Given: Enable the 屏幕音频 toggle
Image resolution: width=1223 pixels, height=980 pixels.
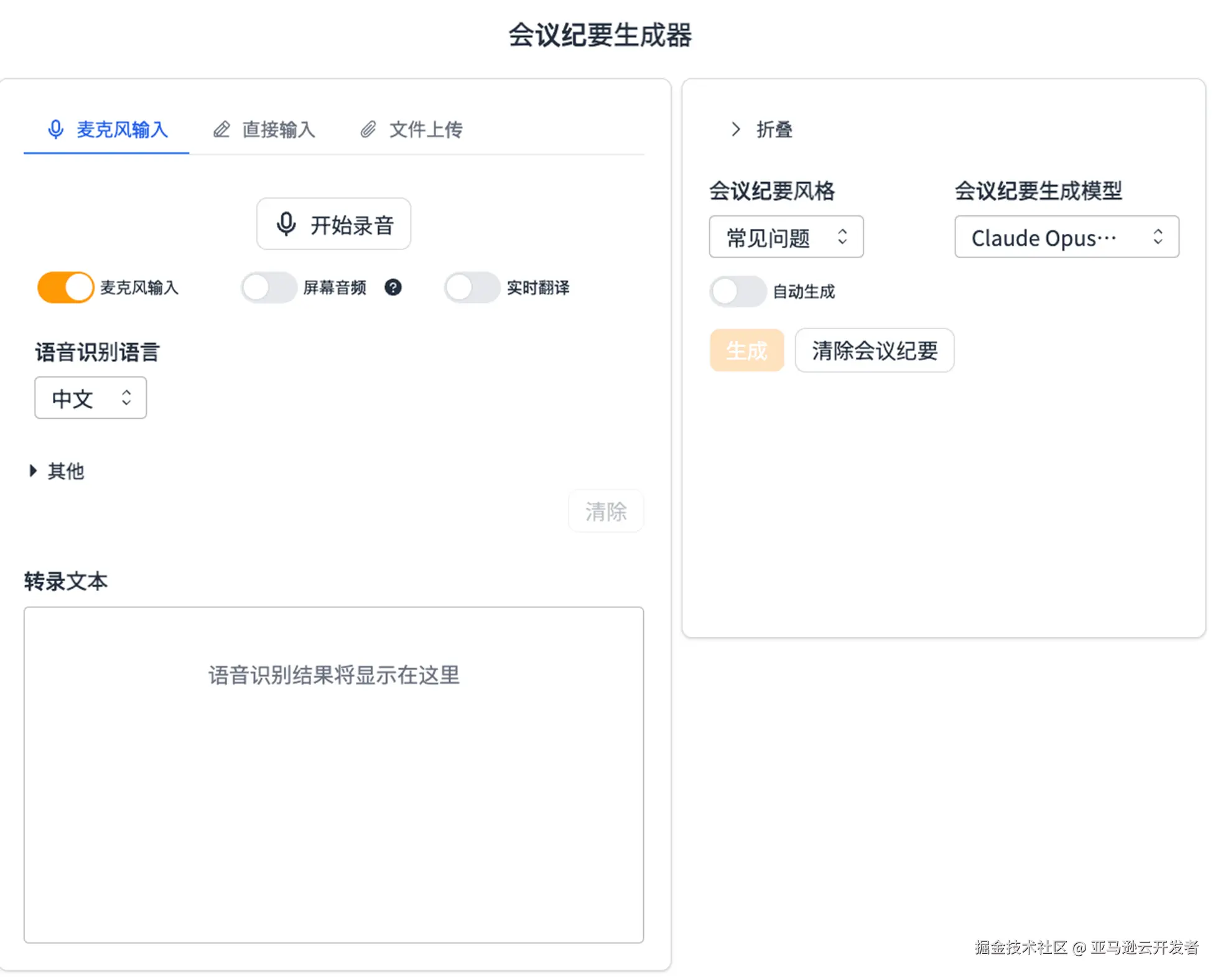Looking at the screenshot, I should pyautogui.click(x=269, y=287).
